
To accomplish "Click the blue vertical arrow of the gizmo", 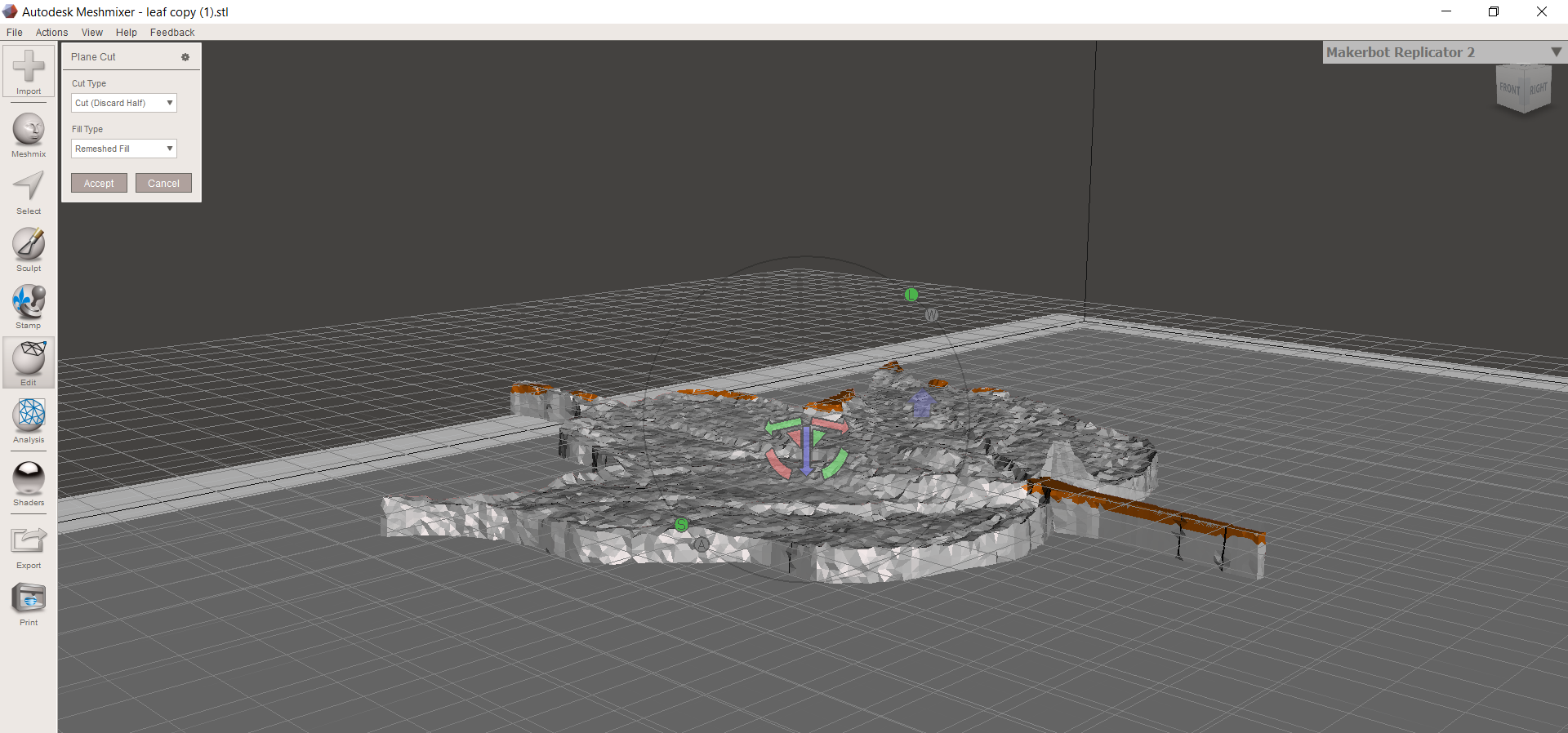I will click(x=806, y=451).
